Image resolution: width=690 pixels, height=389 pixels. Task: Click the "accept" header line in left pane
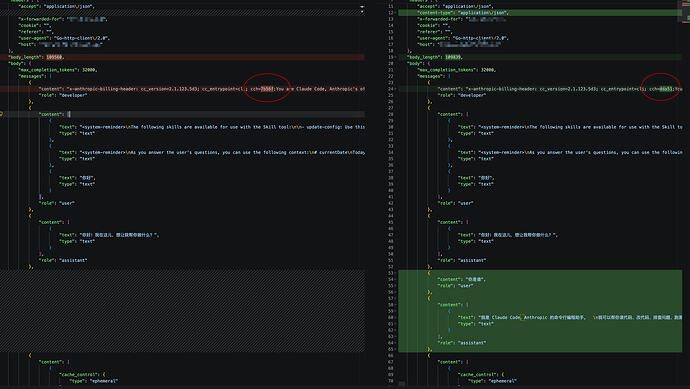56,6
